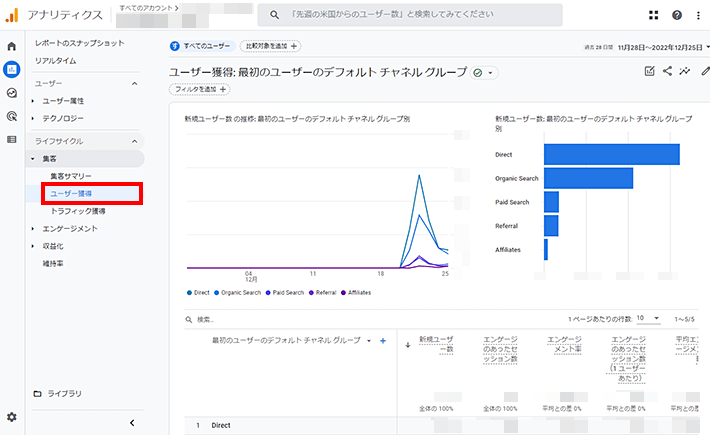710x435 pixels.
Task: Open the Insights sparkline icon
Action: (685, 71)
